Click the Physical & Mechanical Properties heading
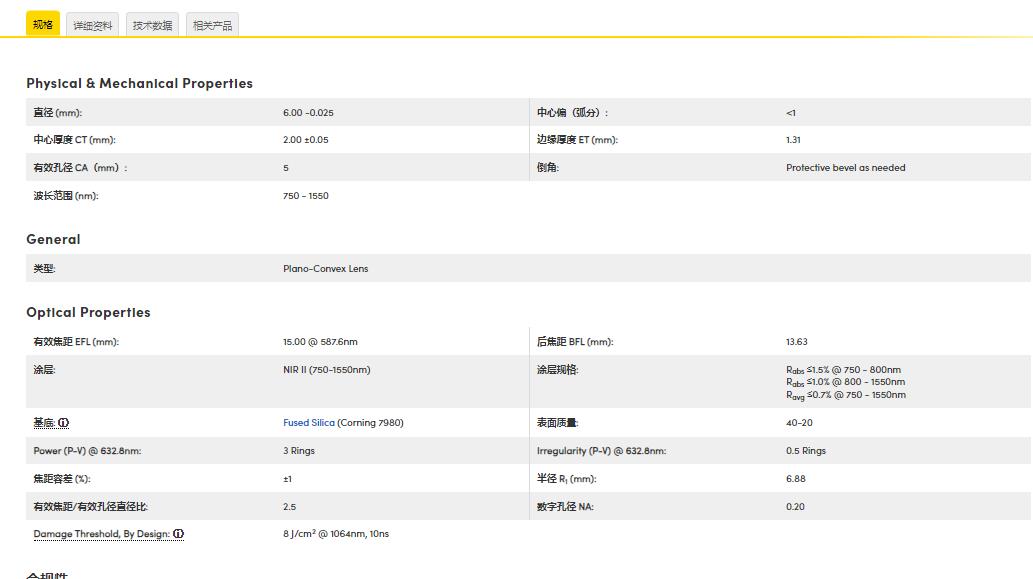 [139, 83]
